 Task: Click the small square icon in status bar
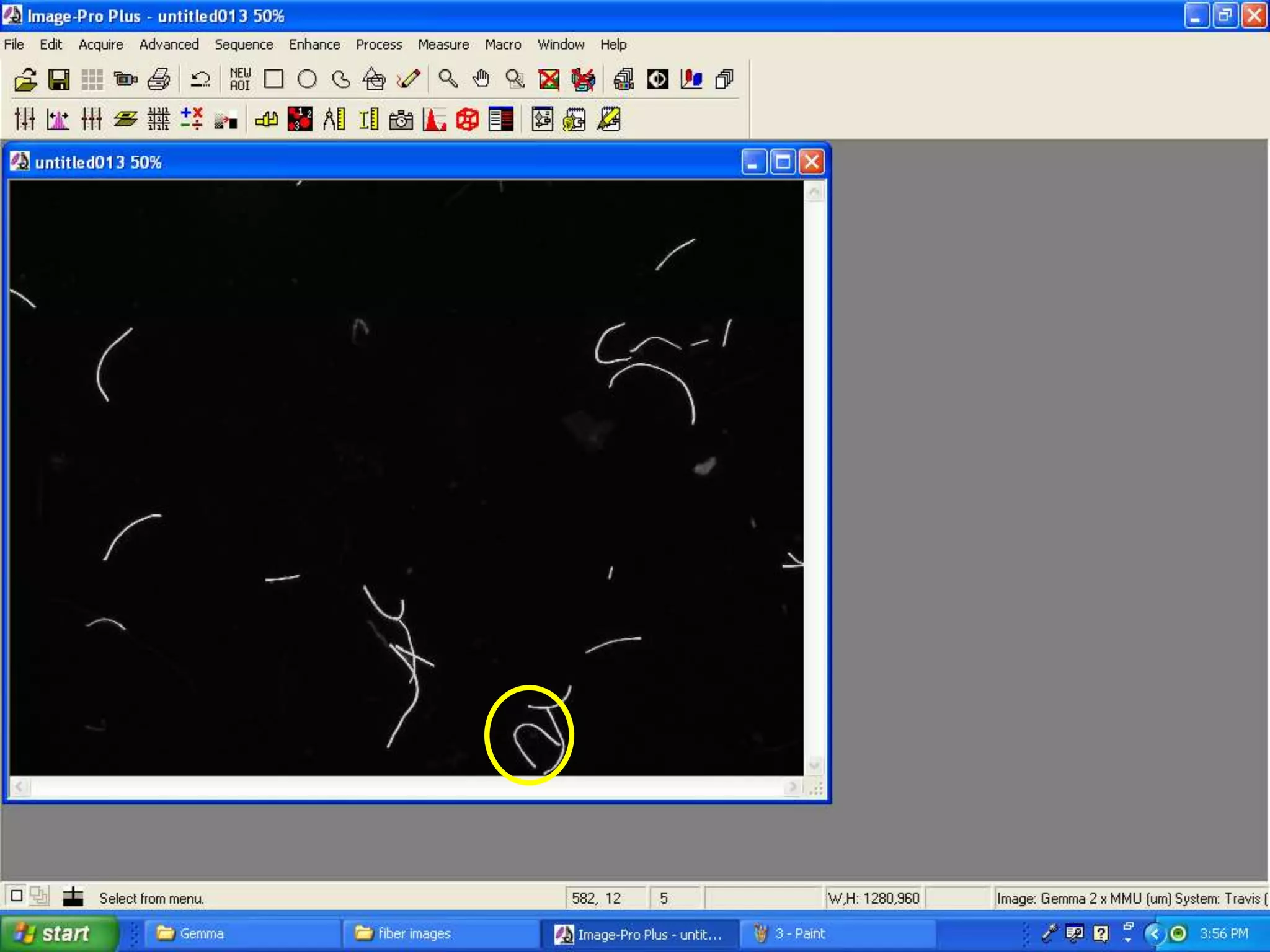pyautogui.click(x=17, y=896)
